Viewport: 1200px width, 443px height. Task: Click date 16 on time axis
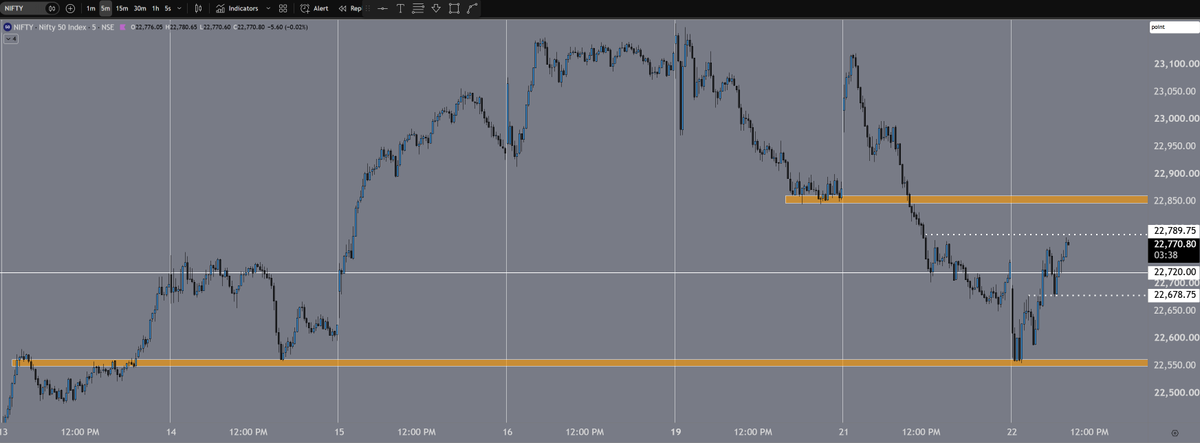(x=508, y=433)
